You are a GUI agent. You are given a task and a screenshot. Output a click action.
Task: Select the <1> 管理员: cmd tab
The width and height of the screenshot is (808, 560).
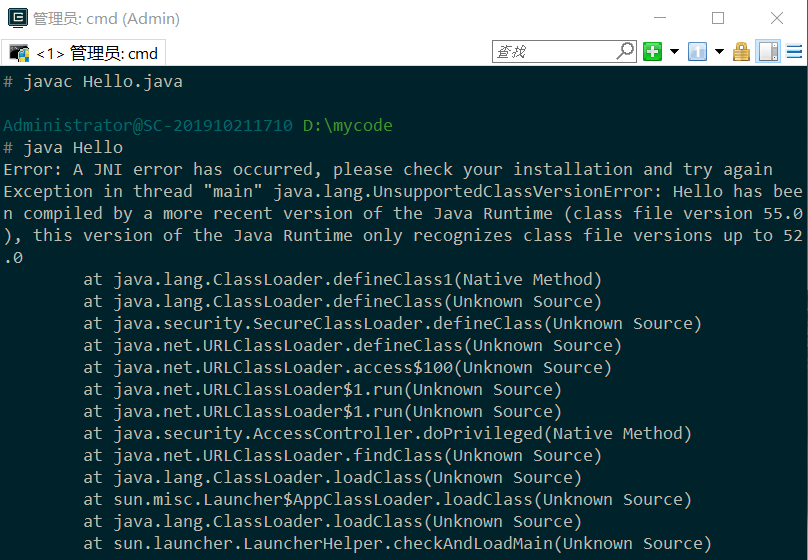click(83, 53)
